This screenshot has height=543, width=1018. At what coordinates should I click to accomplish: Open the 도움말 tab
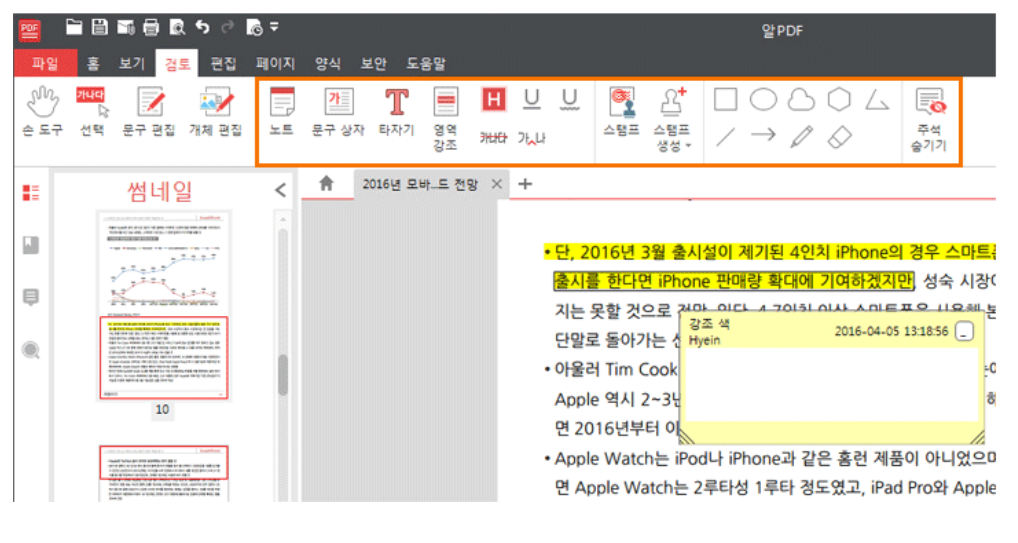[426, 63]
